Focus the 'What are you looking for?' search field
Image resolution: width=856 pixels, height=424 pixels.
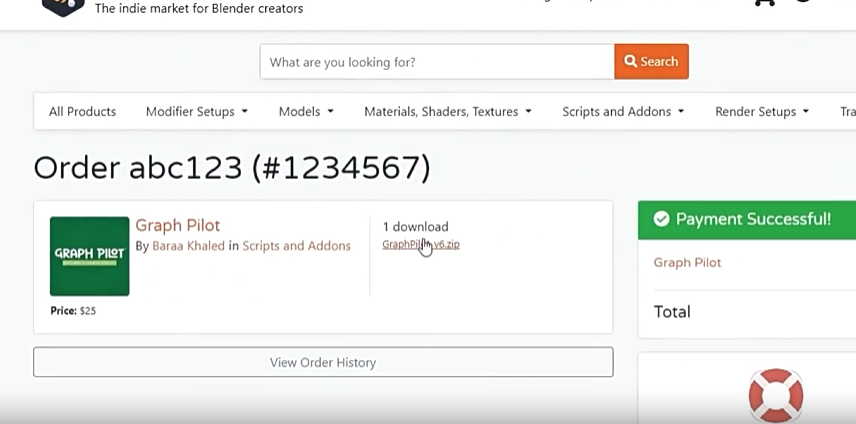point(437,62)
